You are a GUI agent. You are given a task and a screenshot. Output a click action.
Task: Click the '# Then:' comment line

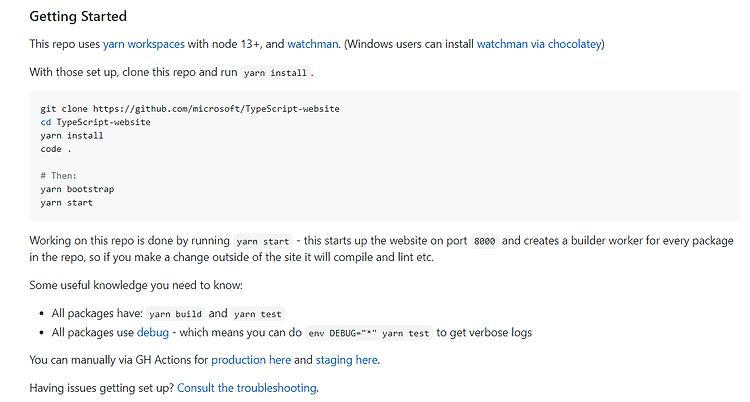click(58, 176)
